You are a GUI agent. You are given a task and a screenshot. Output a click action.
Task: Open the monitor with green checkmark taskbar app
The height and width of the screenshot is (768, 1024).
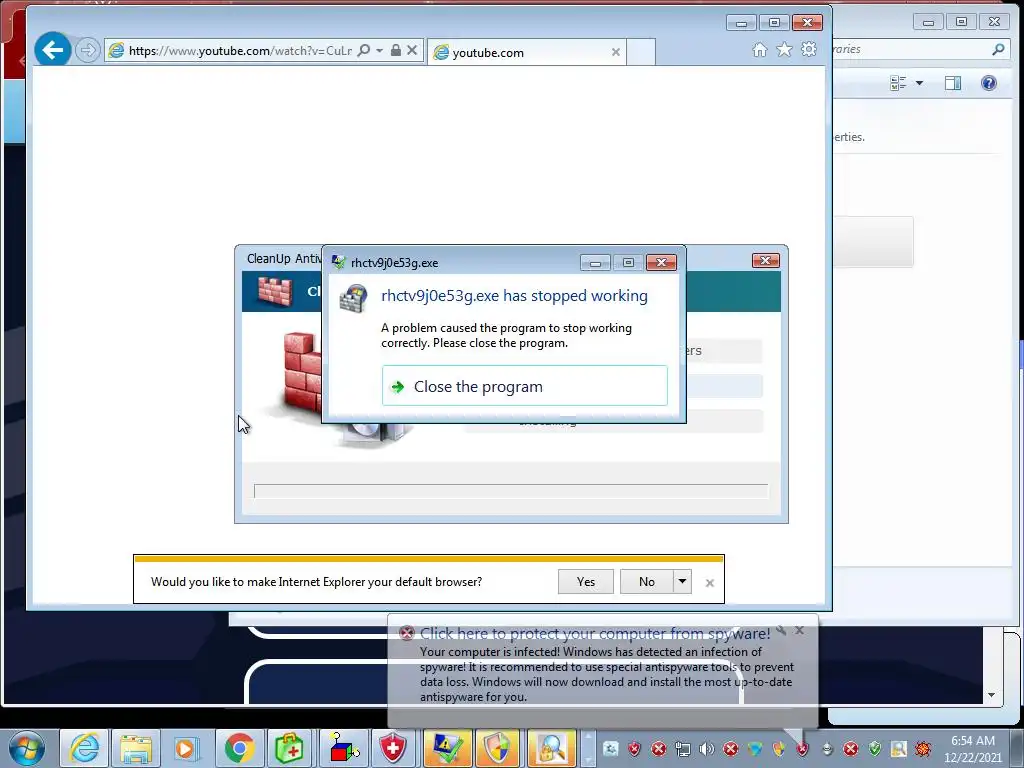click(x=447, y=748)
